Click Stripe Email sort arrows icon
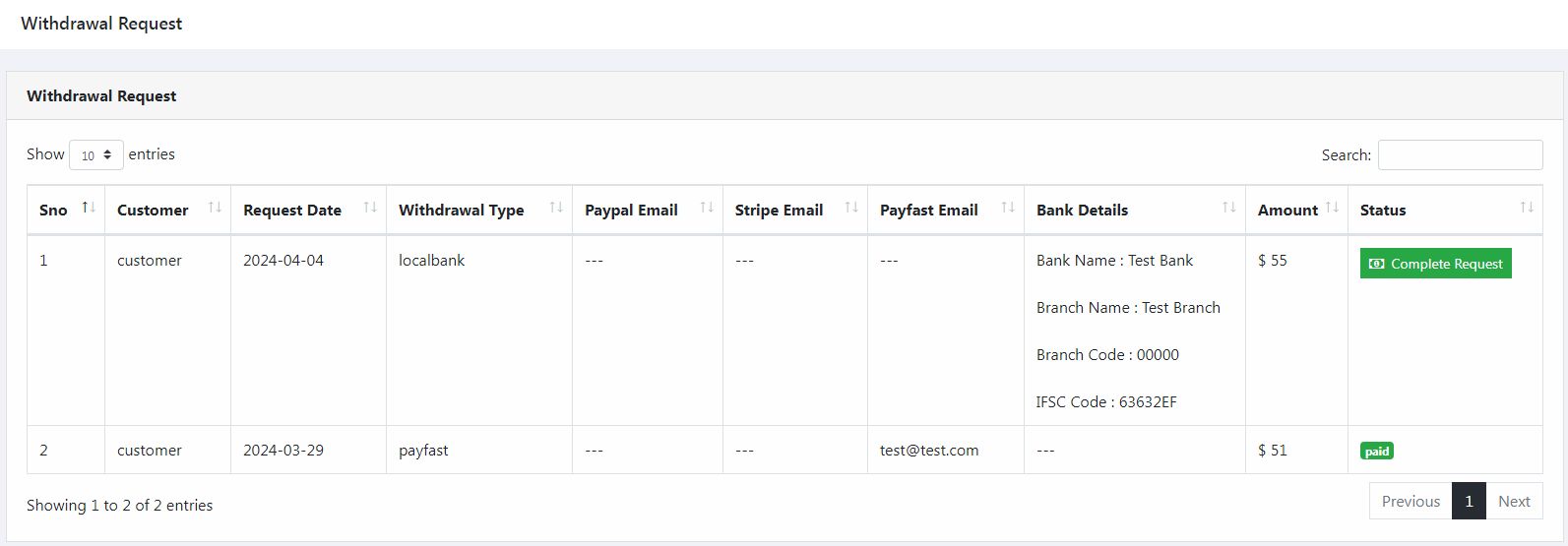 (x=851, y=208)
